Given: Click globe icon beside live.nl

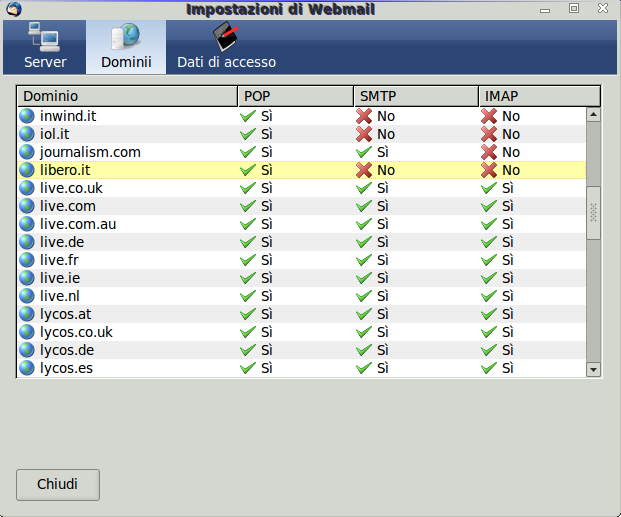Looking at the screenshot, I should pos(27,296).
